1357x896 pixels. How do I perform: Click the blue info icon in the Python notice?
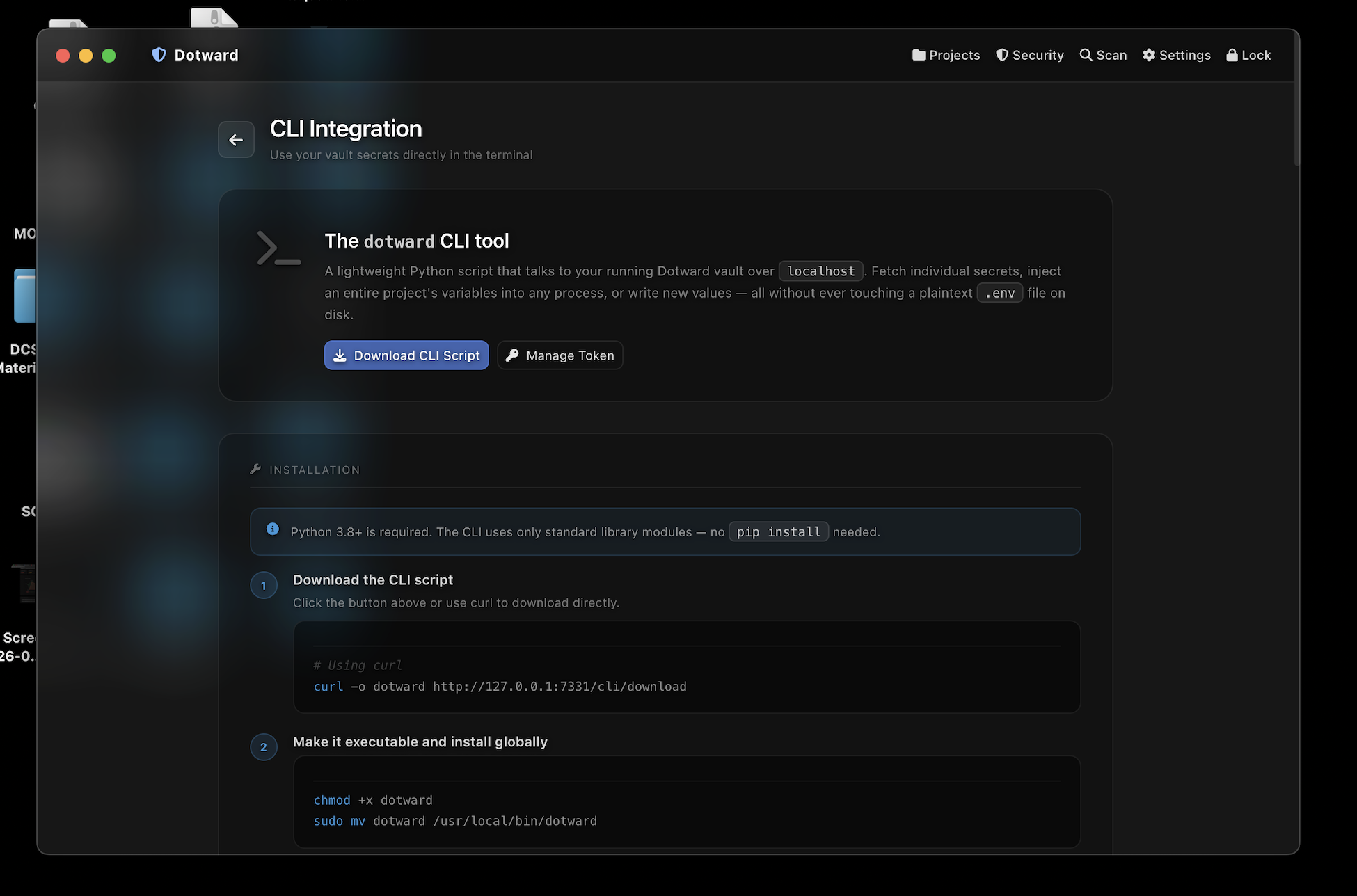pyautogui.click(x=273, y=529)
